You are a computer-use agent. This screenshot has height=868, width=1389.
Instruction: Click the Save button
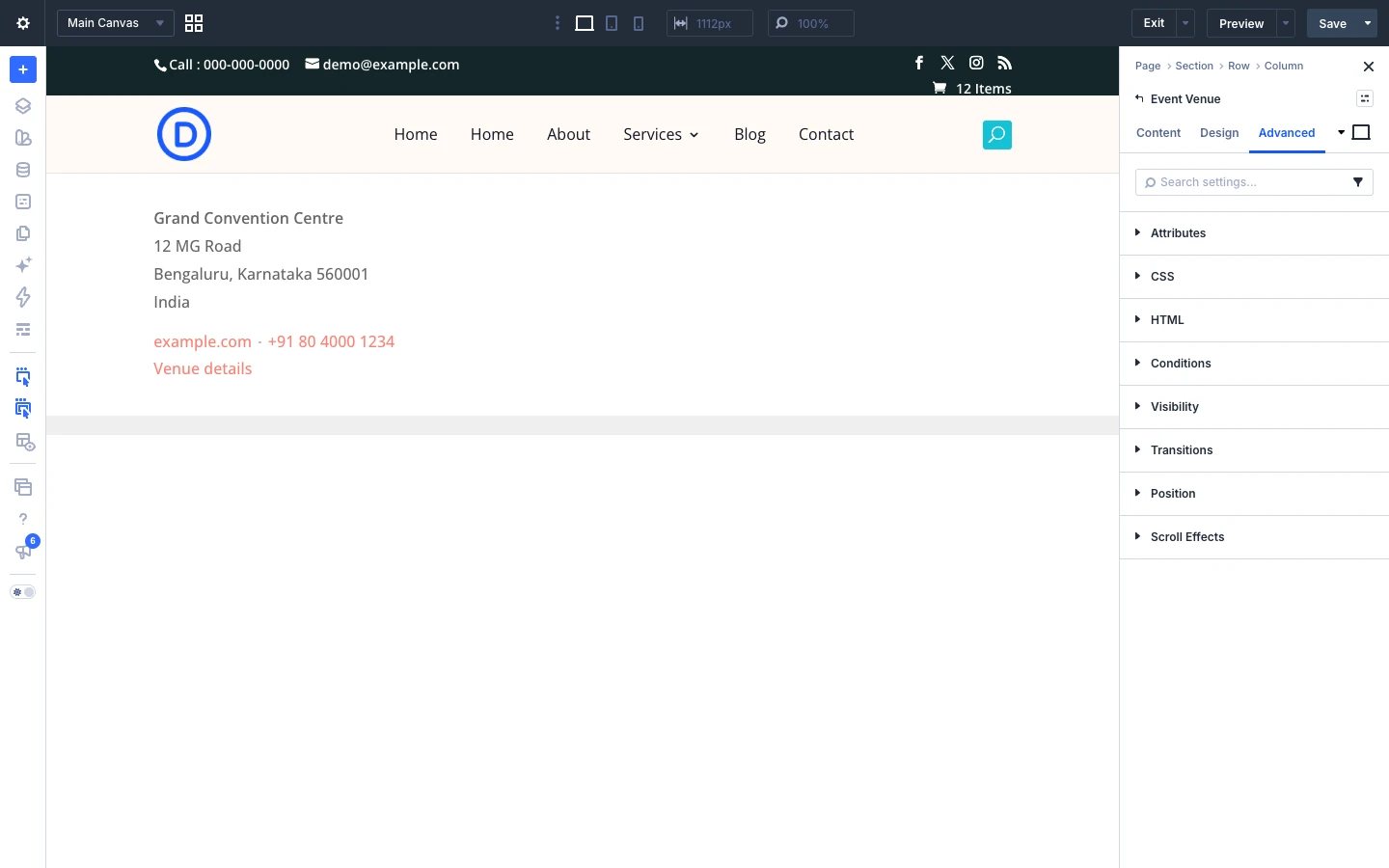click(1332, 23)
